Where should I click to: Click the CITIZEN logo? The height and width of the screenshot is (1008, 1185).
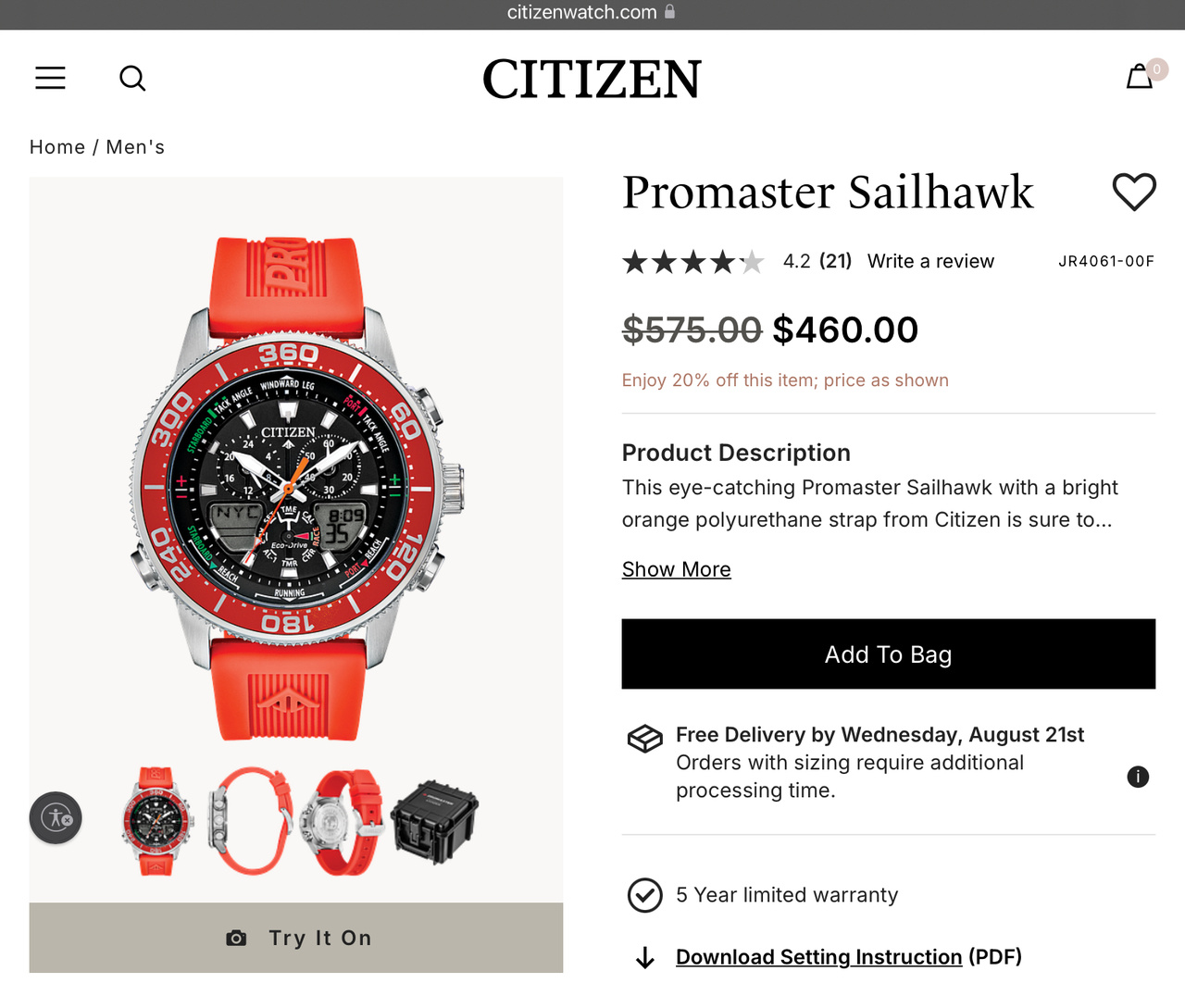point(592,79)
